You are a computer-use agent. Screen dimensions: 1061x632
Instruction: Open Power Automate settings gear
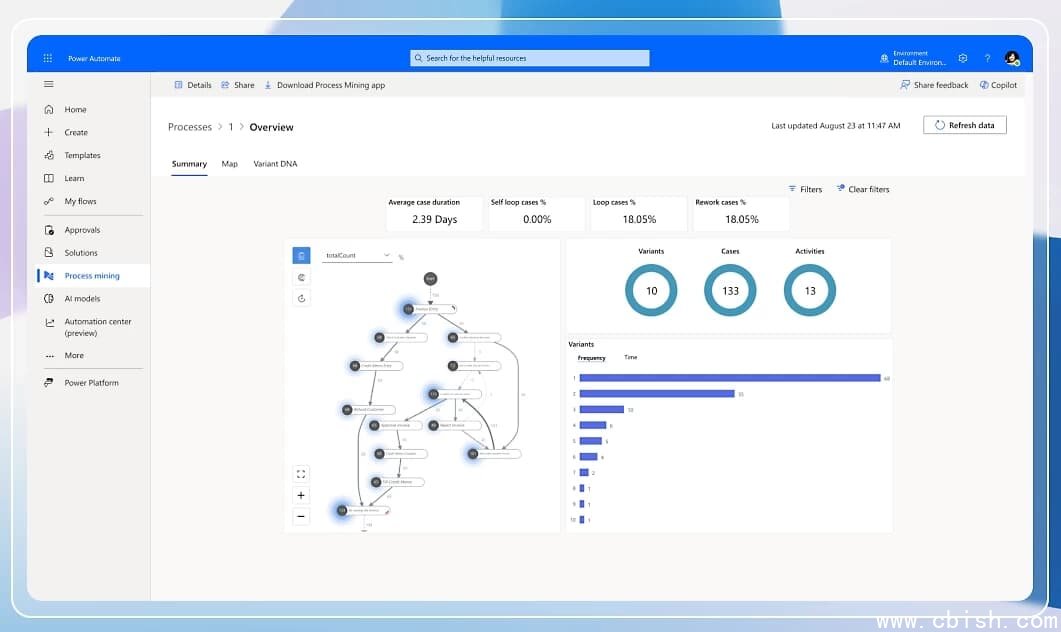962,58
